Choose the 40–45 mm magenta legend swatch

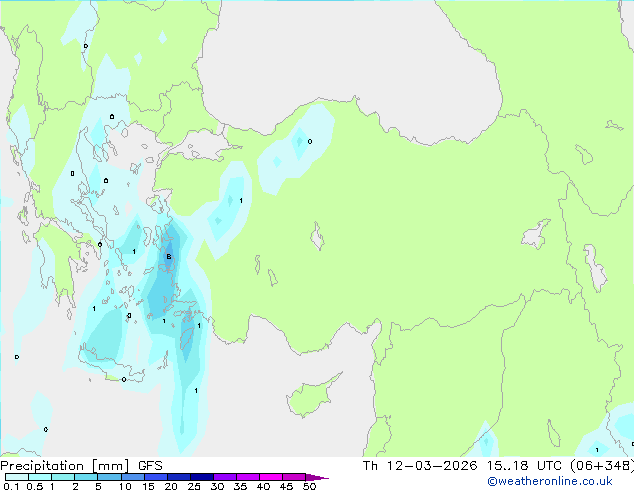coord(271,477)
